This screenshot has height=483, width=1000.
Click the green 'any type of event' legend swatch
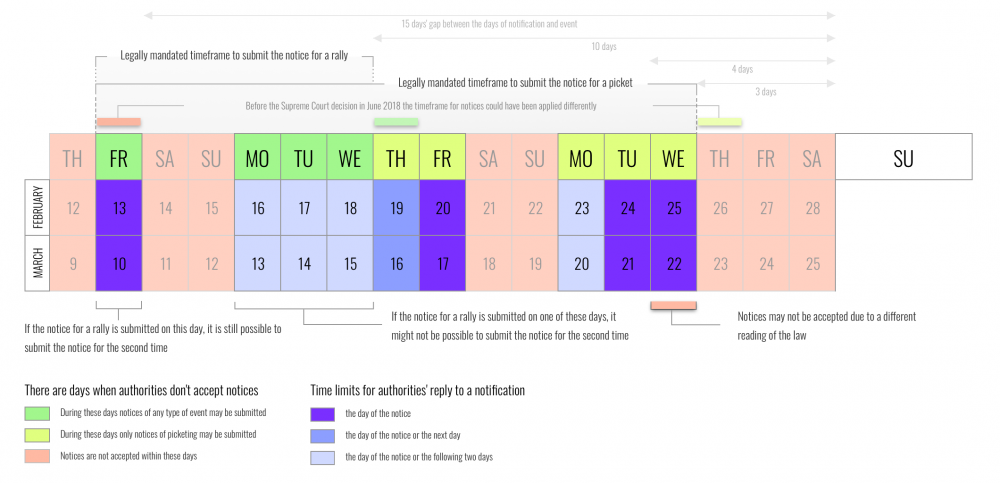pyautogui.click(x=39, y=412)
